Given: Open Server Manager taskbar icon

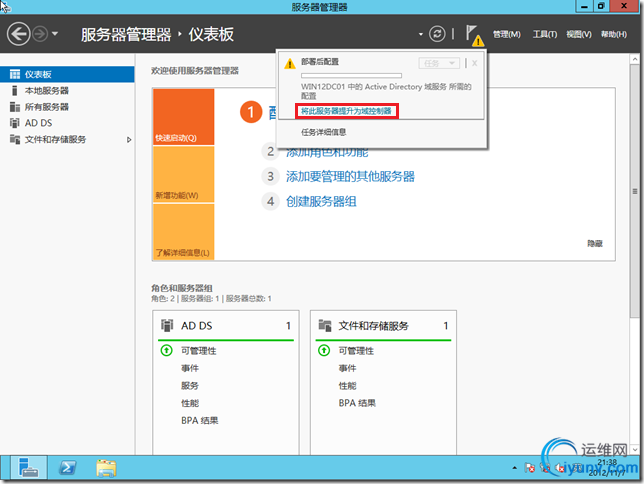Looking at the screenshot, I should pos(29,468).
